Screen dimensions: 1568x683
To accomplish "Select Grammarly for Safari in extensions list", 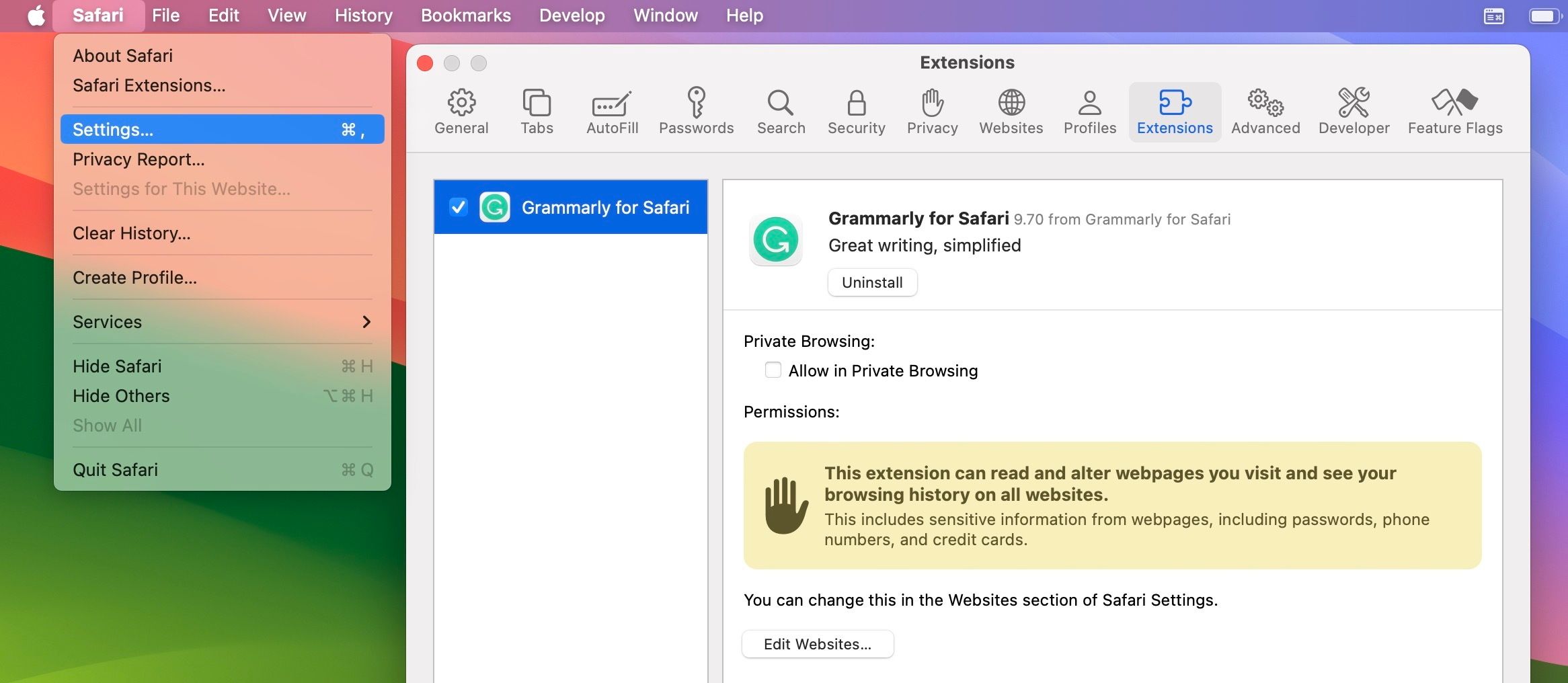I will point(606,208).
